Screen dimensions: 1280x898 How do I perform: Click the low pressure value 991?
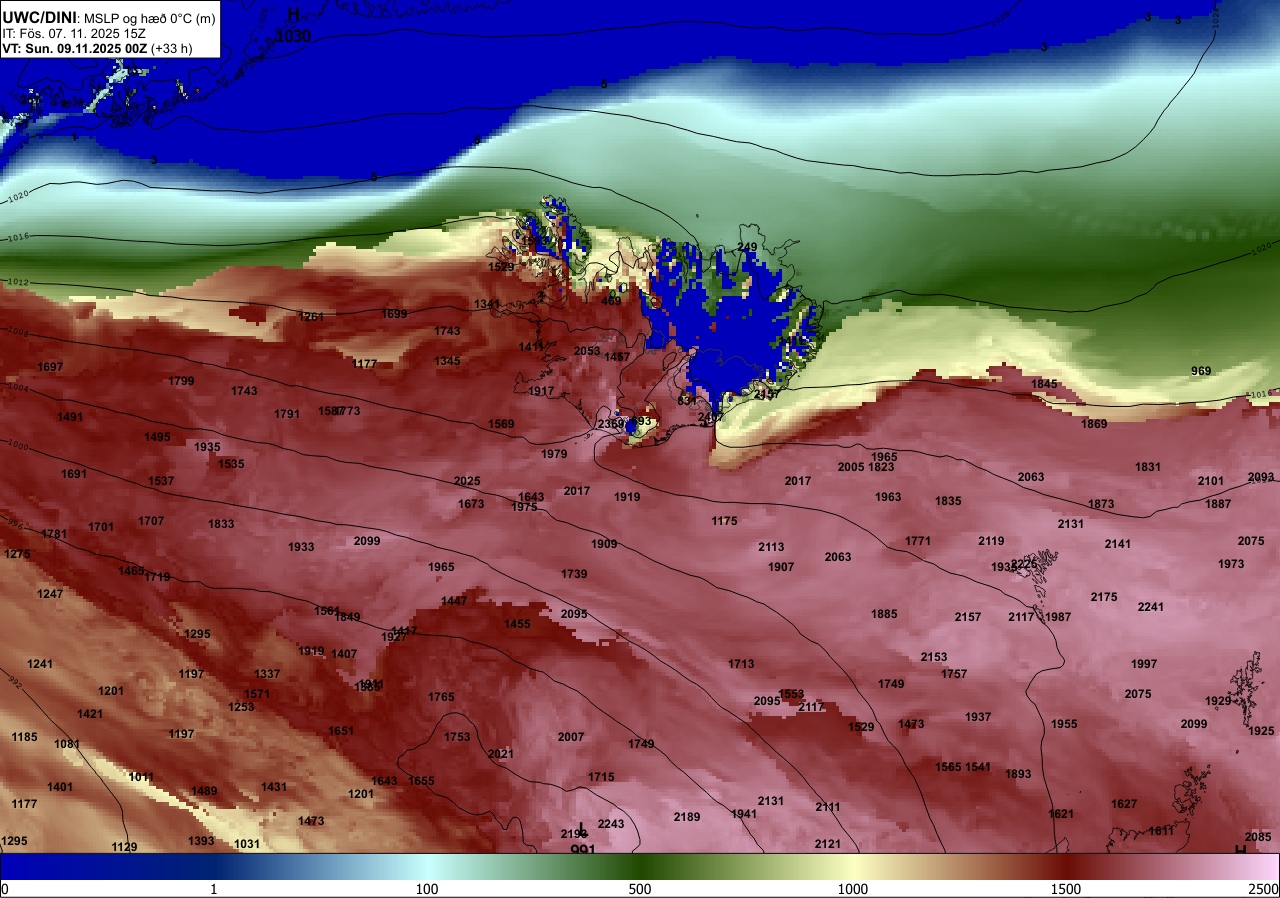[583, 850]
